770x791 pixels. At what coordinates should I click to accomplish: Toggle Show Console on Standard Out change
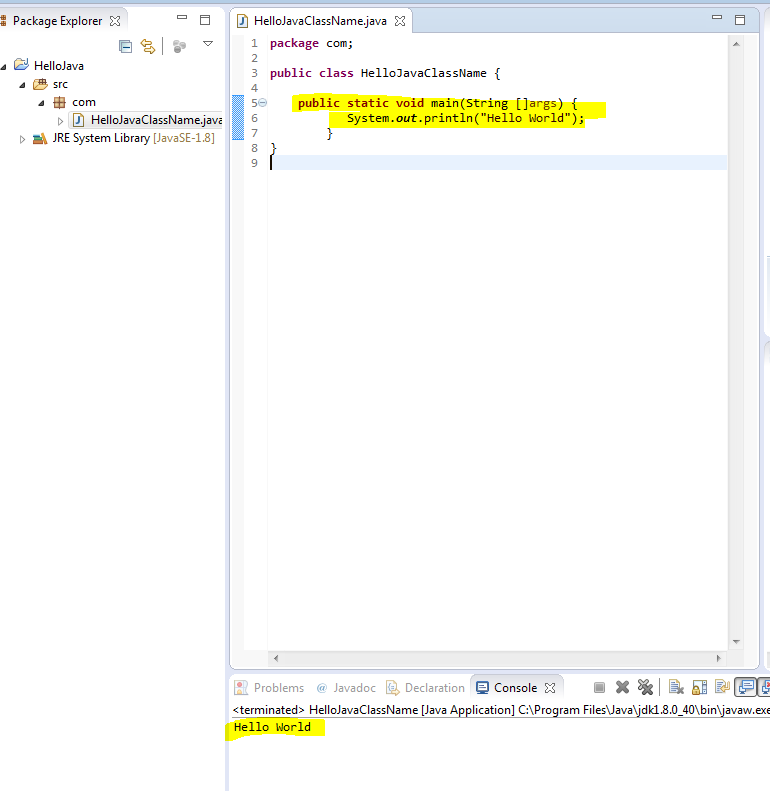click(746, 687)
